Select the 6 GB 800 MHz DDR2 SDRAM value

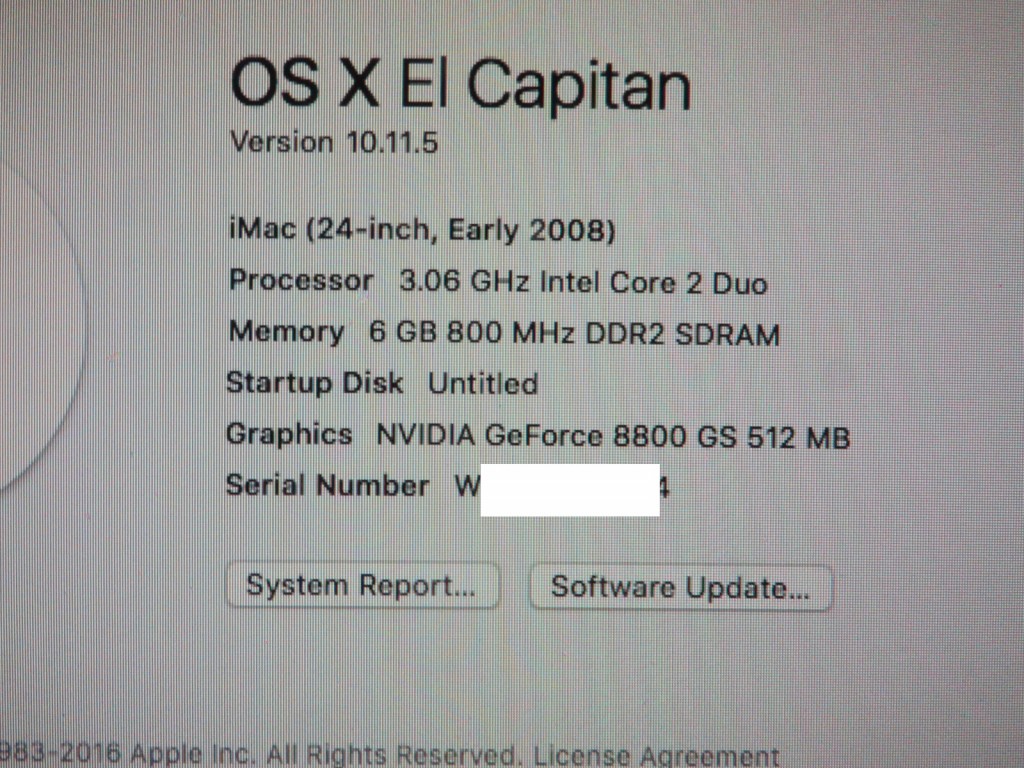coord(575,333)
